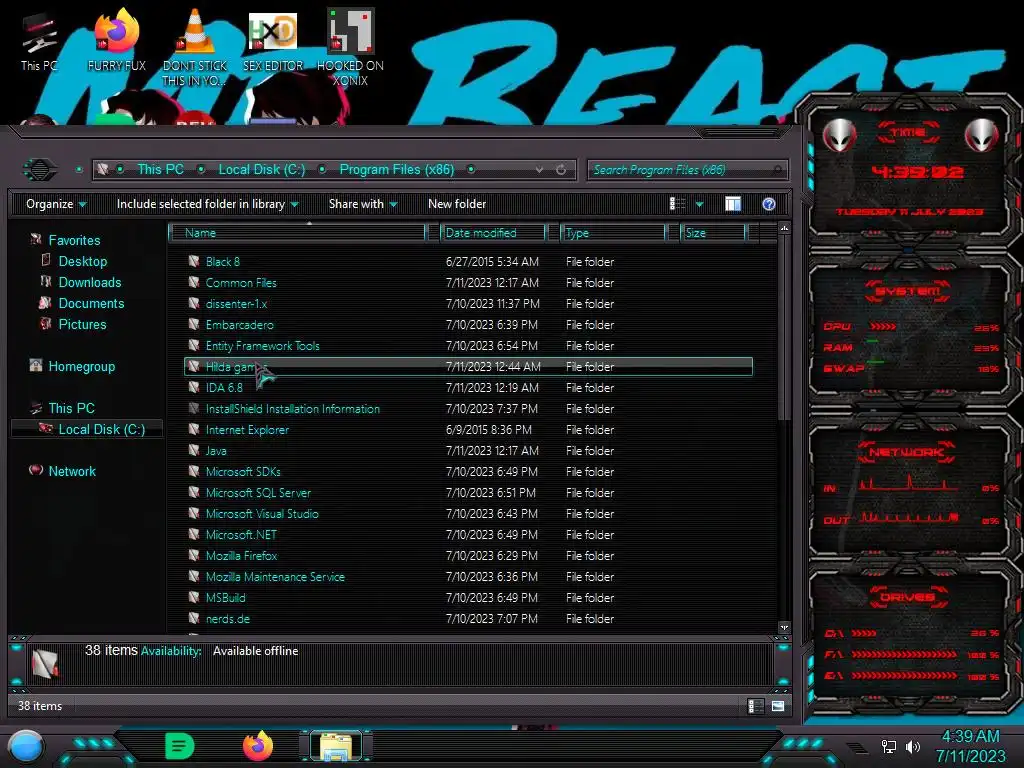Open the DONT STICK THIS VLC shortcut
The width and height of the screenshot is (1024, 768).
[x=195, y=47]
